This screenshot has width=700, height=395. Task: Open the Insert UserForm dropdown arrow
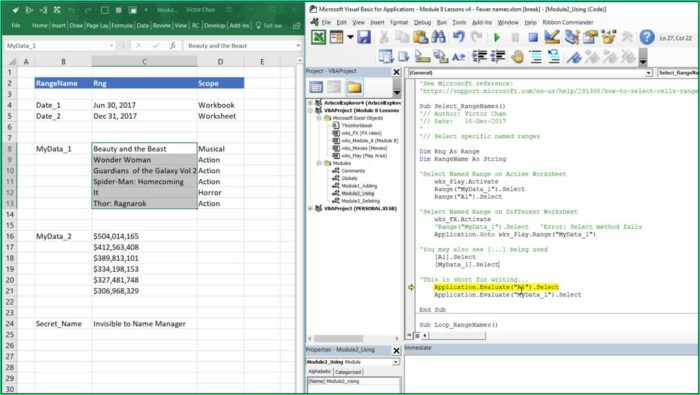click(x=350, y=37)
